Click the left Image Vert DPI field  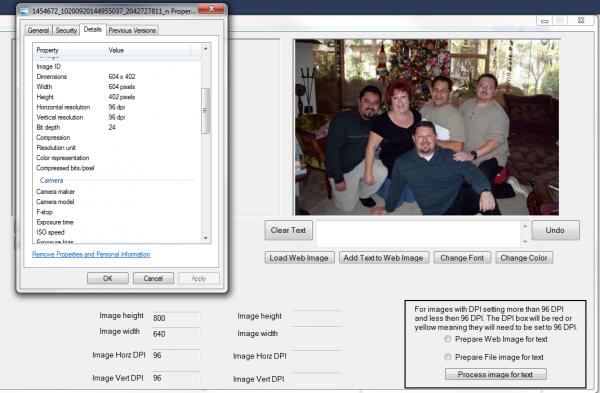point(176,377)
